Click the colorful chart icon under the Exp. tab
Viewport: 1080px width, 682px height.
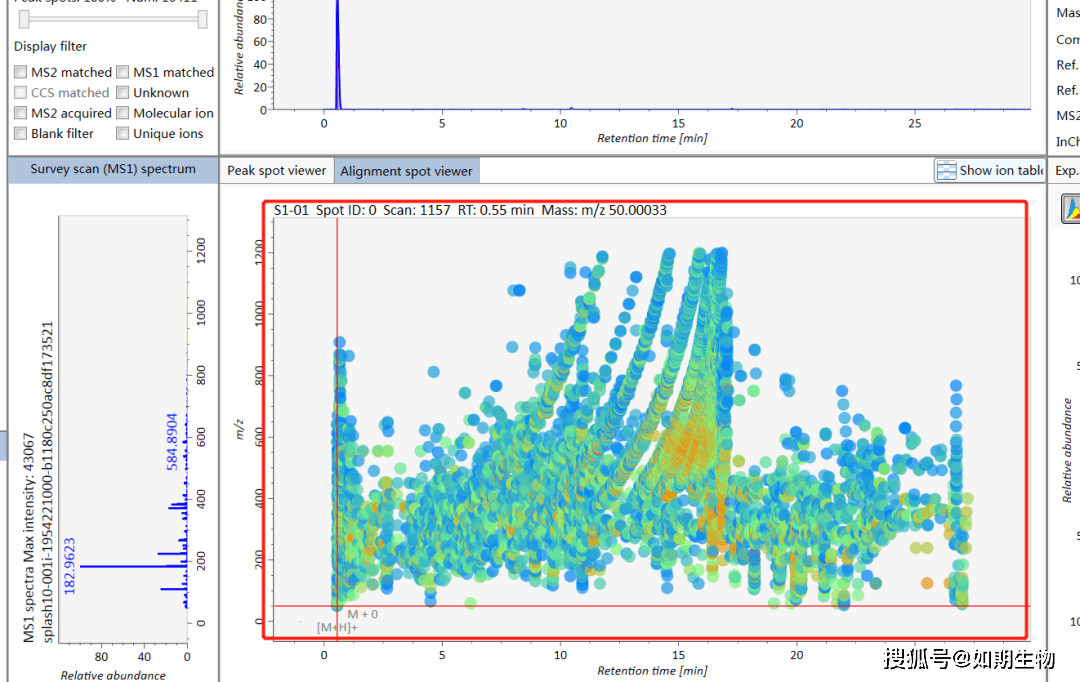pos(1072,209)
